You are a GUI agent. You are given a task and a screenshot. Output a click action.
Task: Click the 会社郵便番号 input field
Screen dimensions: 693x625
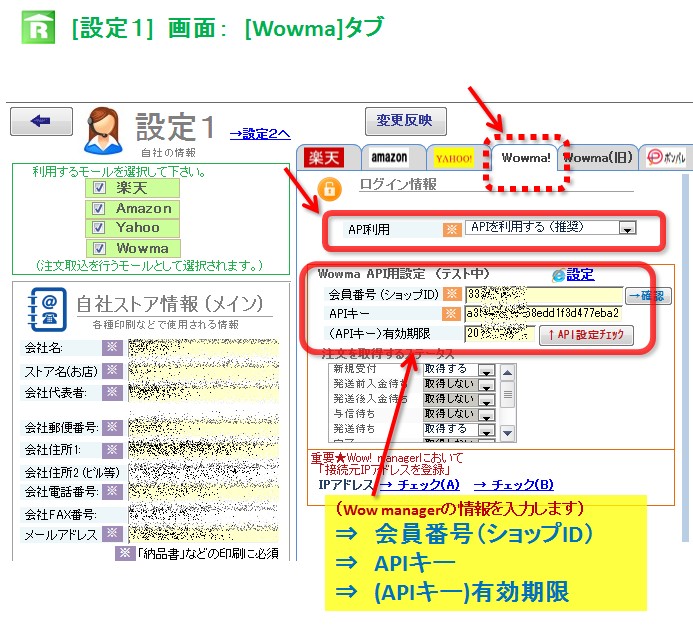click(204, 427)
